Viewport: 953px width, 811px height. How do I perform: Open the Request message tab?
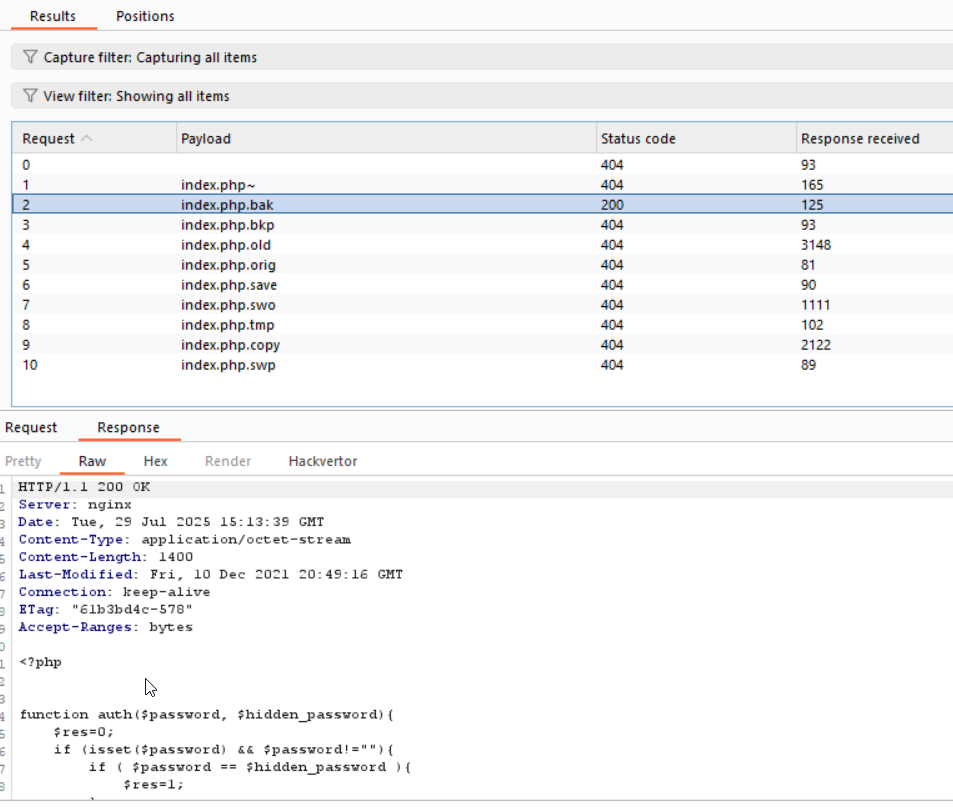31,428
